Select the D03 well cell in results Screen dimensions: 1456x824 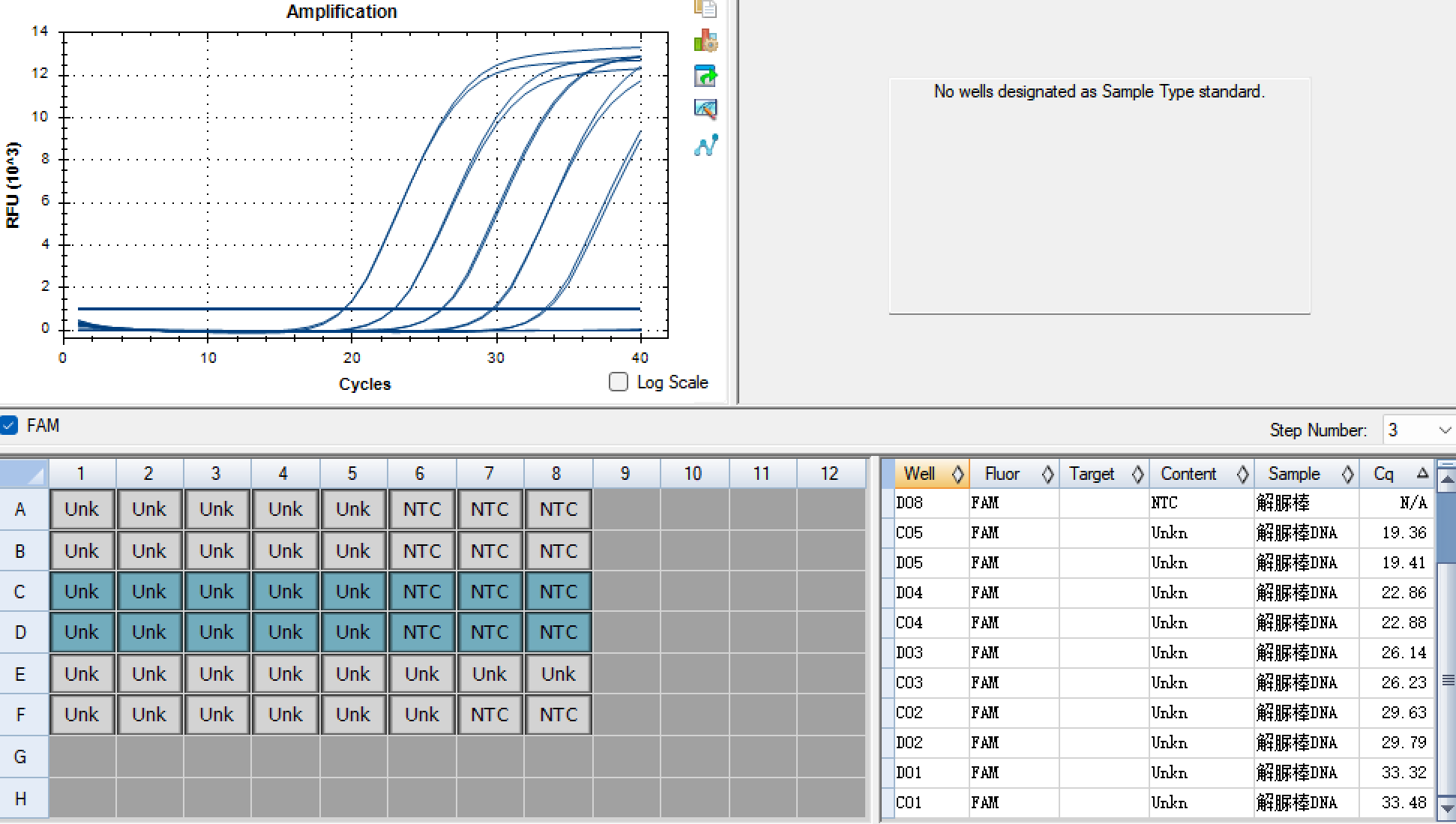click(932, 653)
